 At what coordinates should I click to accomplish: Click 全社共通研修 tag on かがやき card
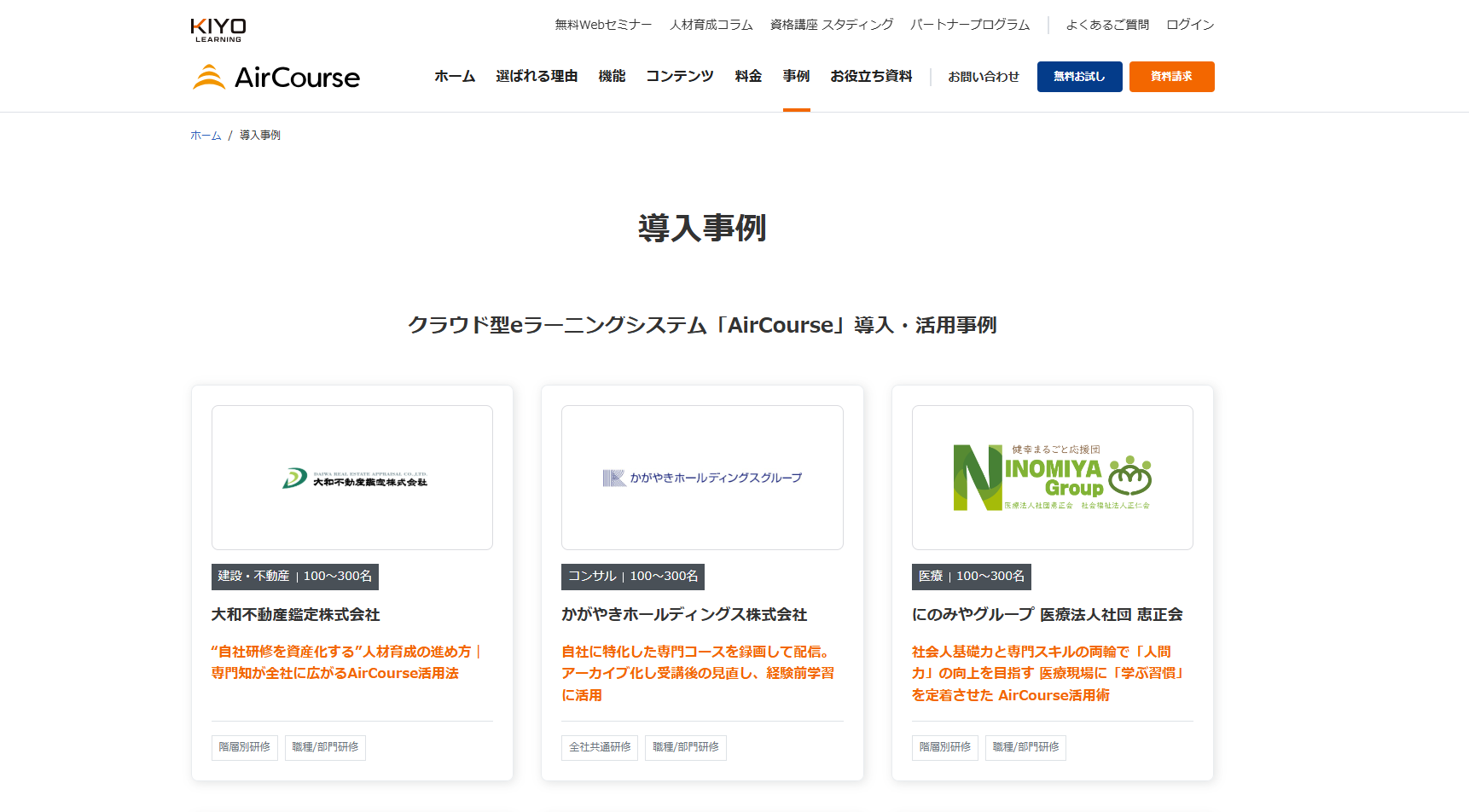(x=600, y=747)
